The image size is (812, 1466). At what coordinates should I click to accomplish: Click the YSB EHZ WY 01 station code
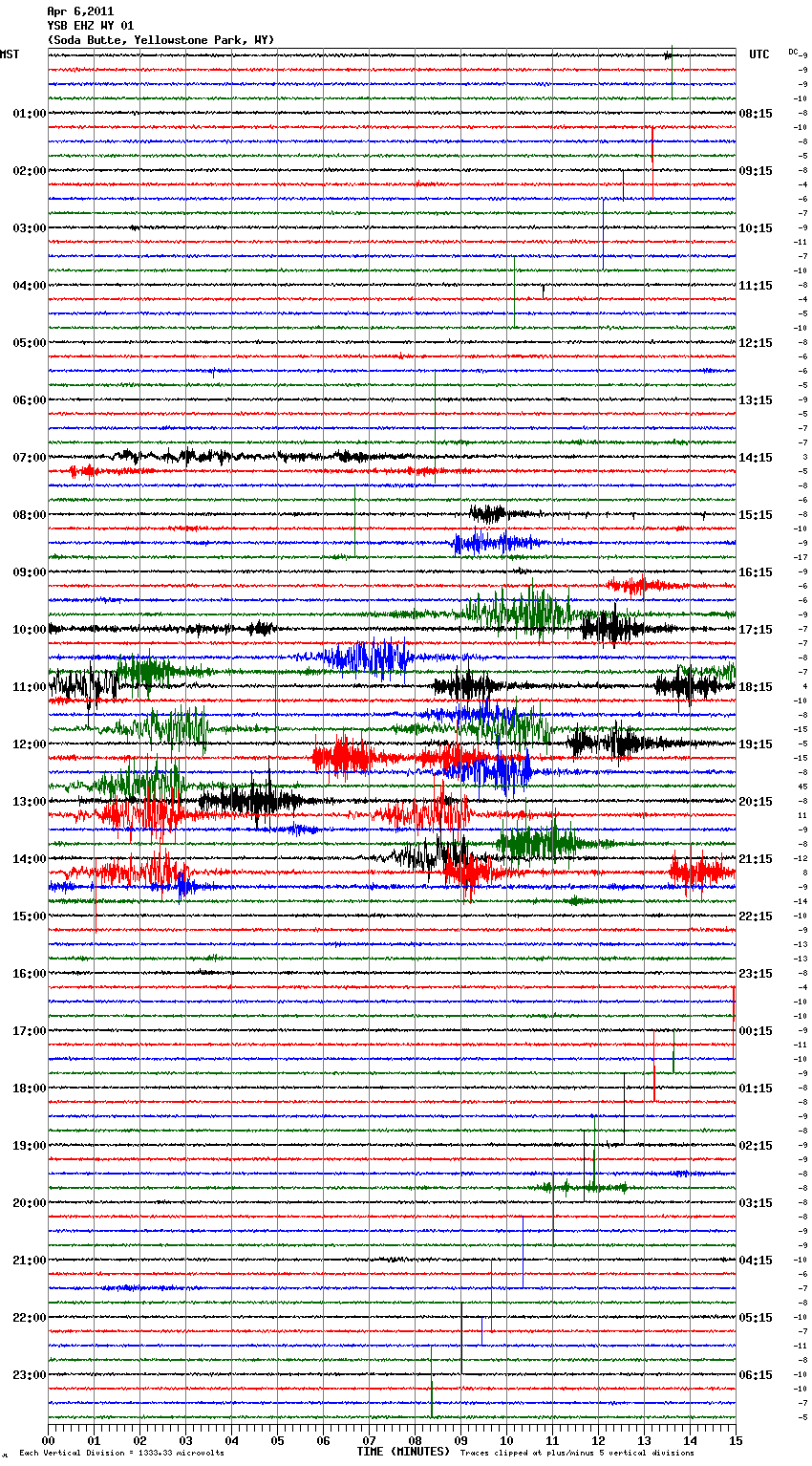tap(91, 26)
